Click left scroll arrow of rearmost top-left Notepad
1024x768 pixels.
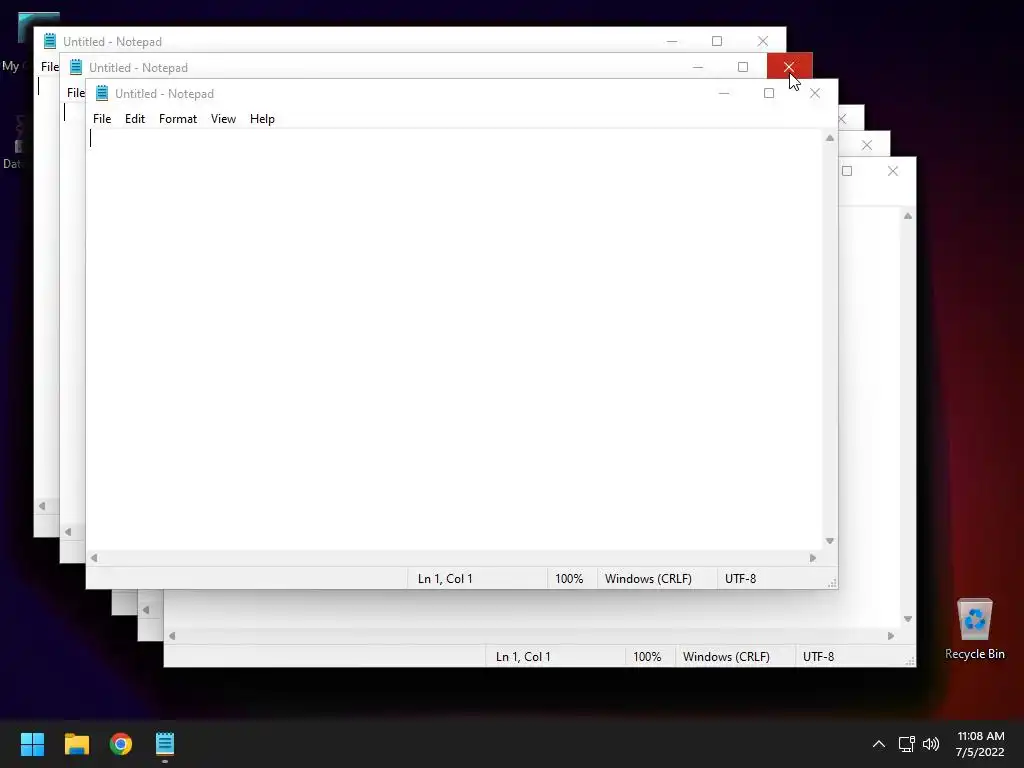[x=42, y=505]
